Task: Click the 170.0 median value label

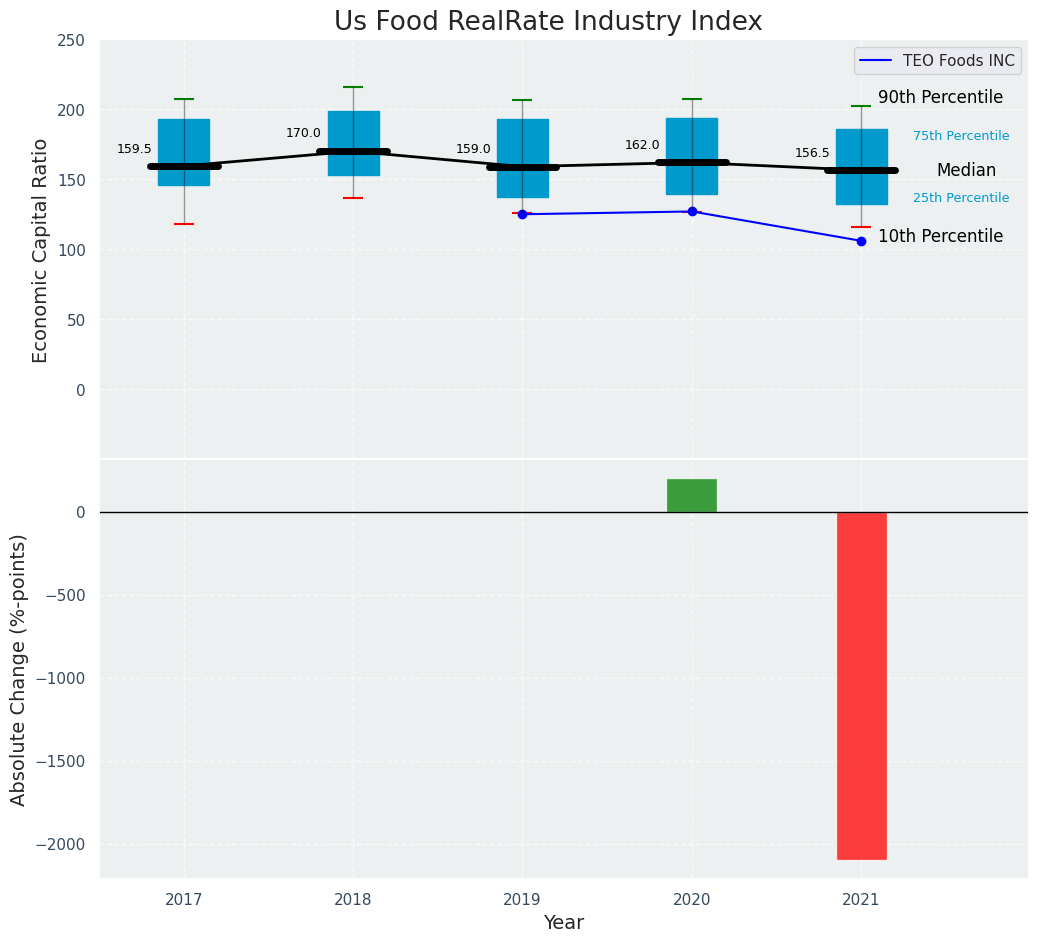Action: pos(303,133)
